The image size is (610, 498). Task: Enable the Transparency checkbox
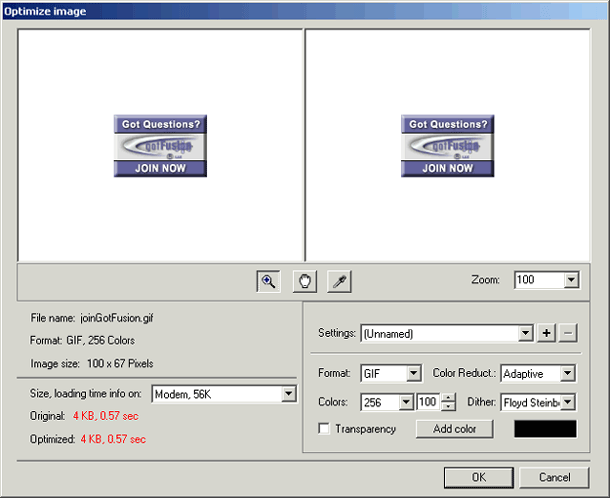click(324, 429)
